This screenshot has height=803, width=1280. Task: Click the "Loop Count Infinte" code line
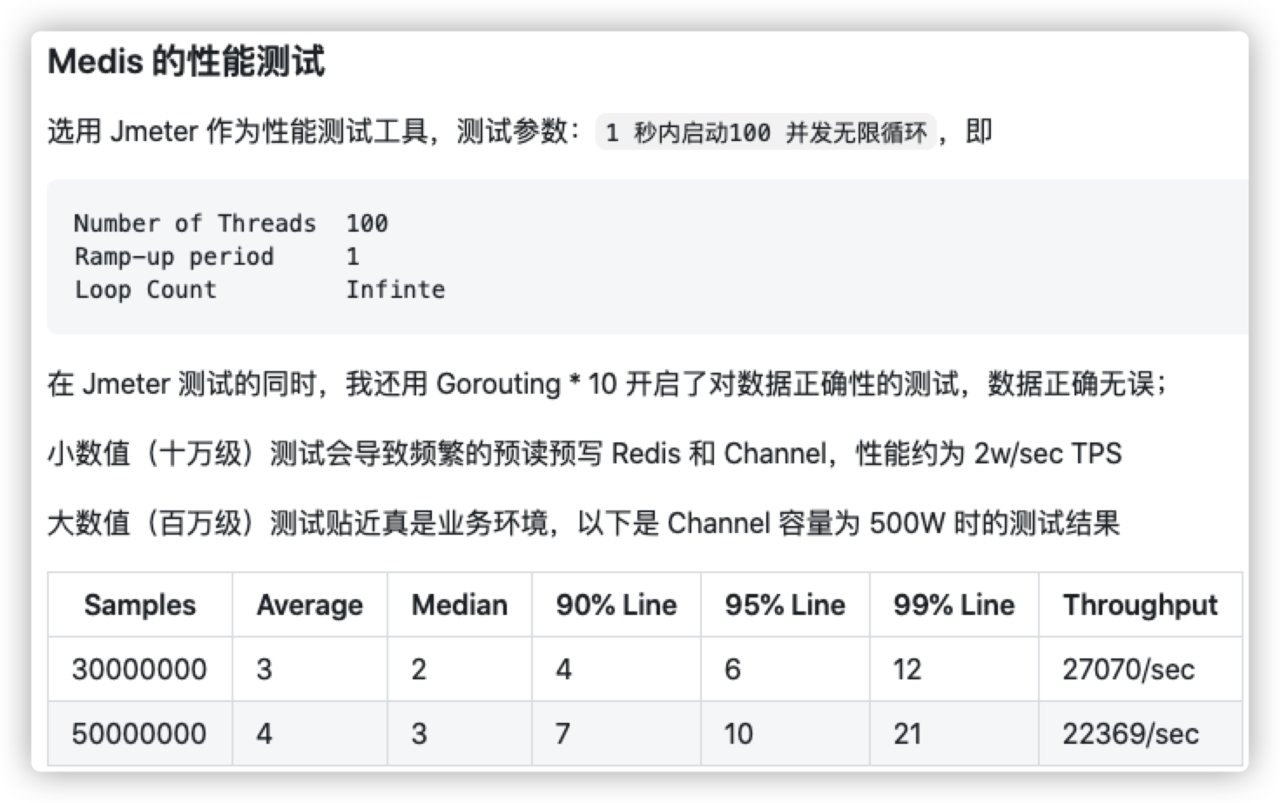[259, 290]
